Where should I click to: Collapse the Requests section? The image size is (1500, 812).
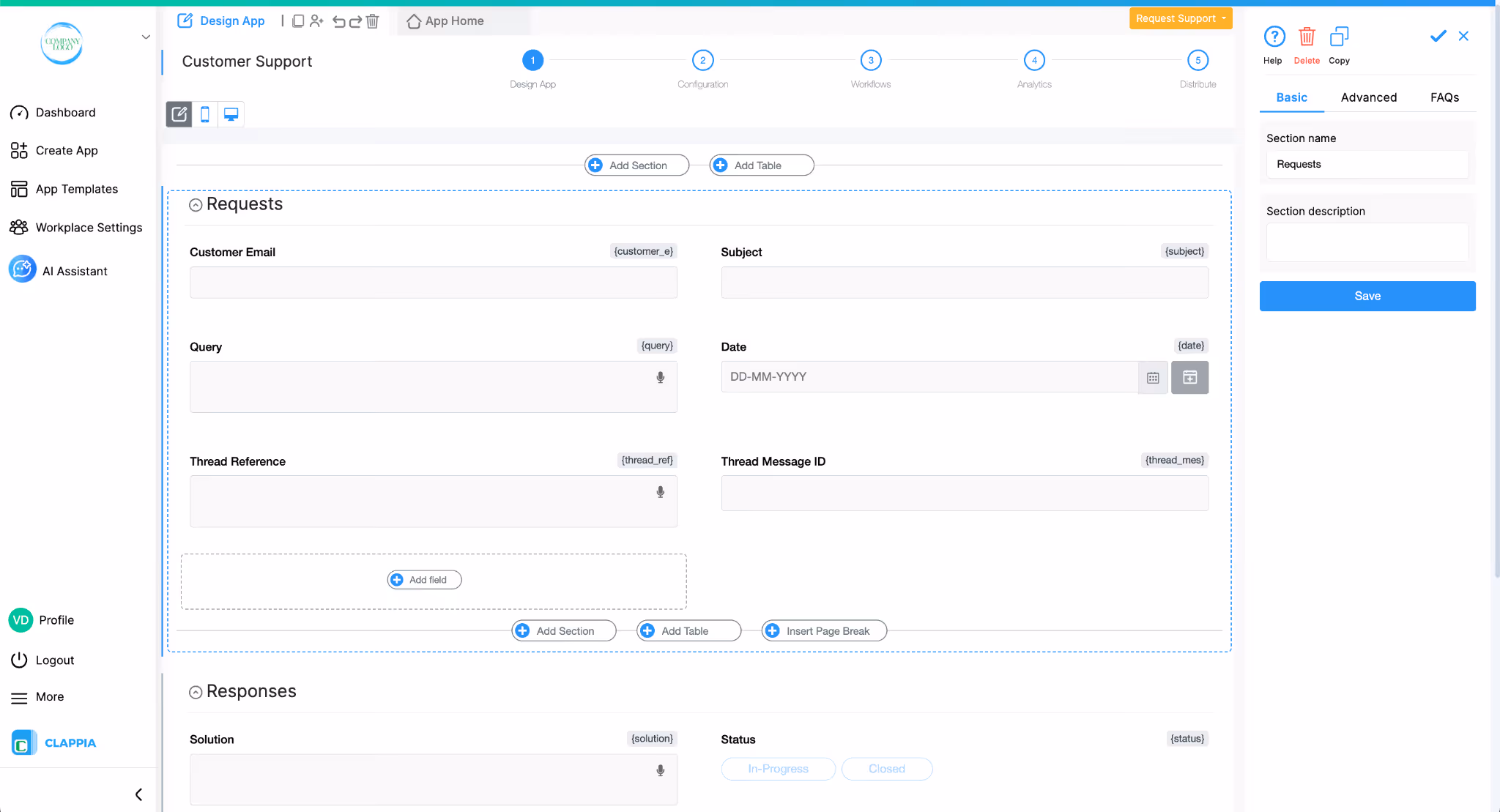(196, 205)
